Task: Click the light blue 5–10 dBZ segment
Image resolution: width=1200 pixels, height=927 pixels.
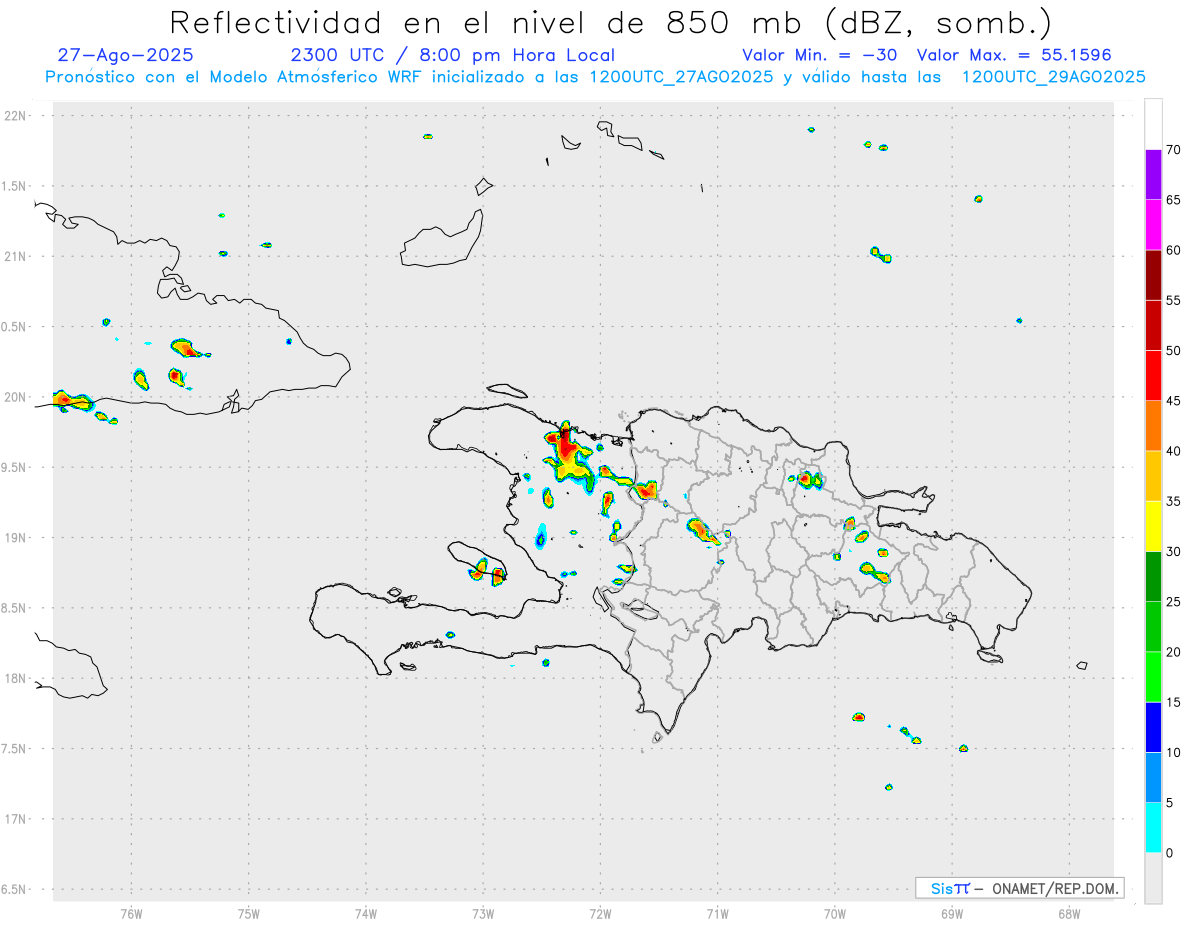Action: click(1153, 778)
